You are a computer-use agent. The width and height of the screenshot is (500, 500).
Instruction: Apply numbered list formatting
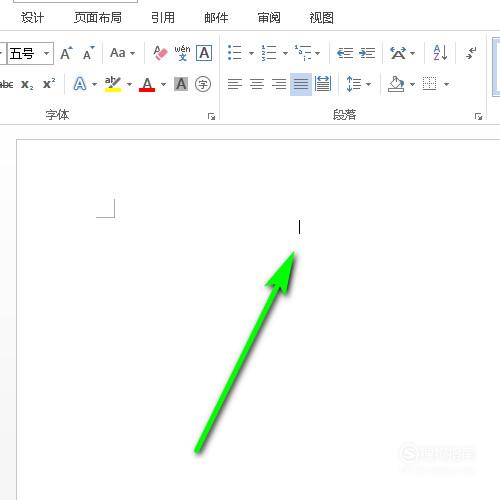pyautogui.click(x=269, y=53)
